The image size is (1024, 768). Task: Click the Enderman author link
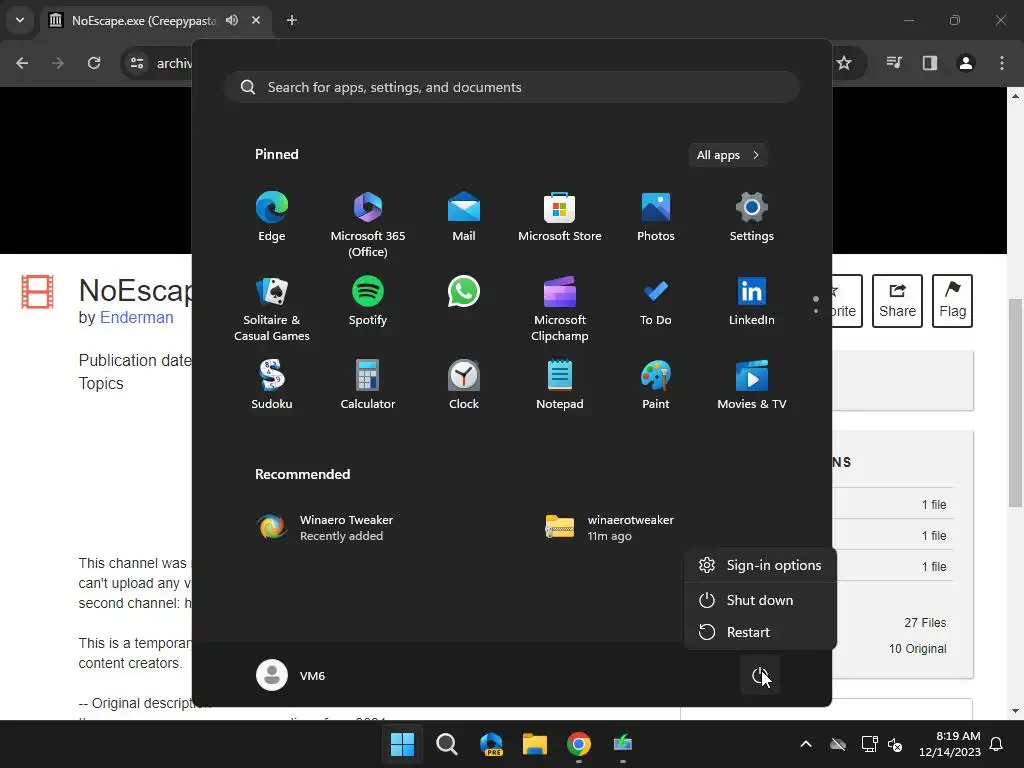click(x=136, y=317)
